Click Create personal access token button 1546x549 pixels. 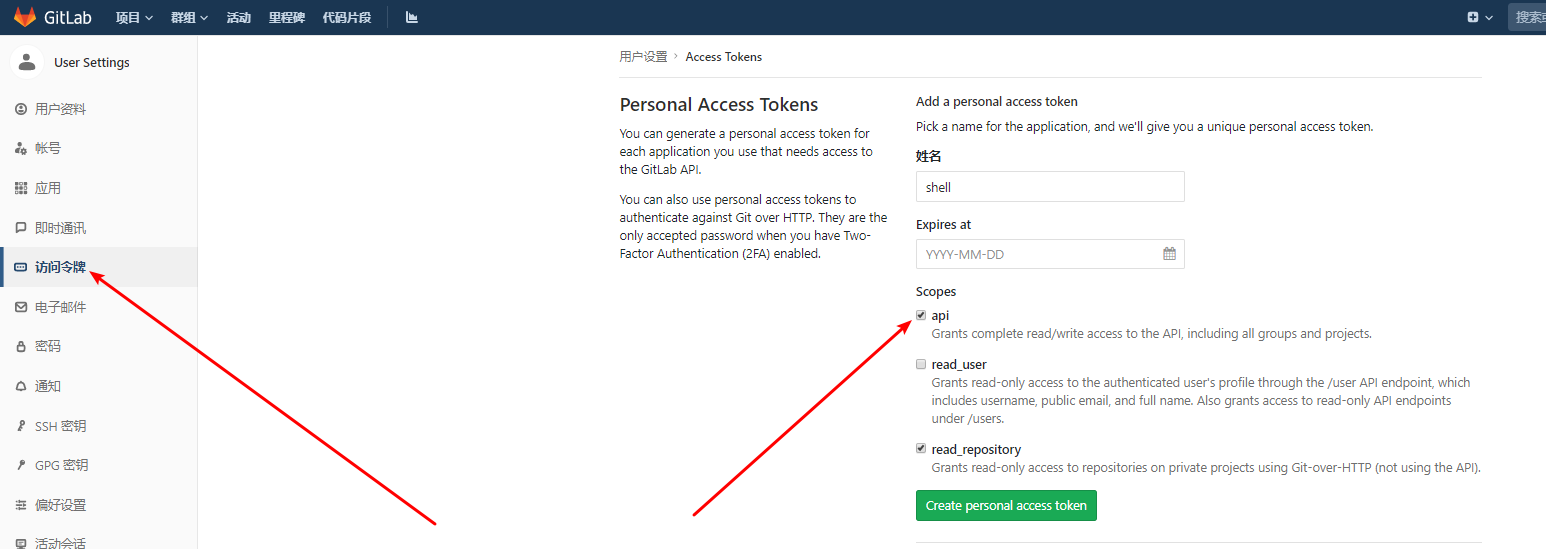click(1006, 505)
